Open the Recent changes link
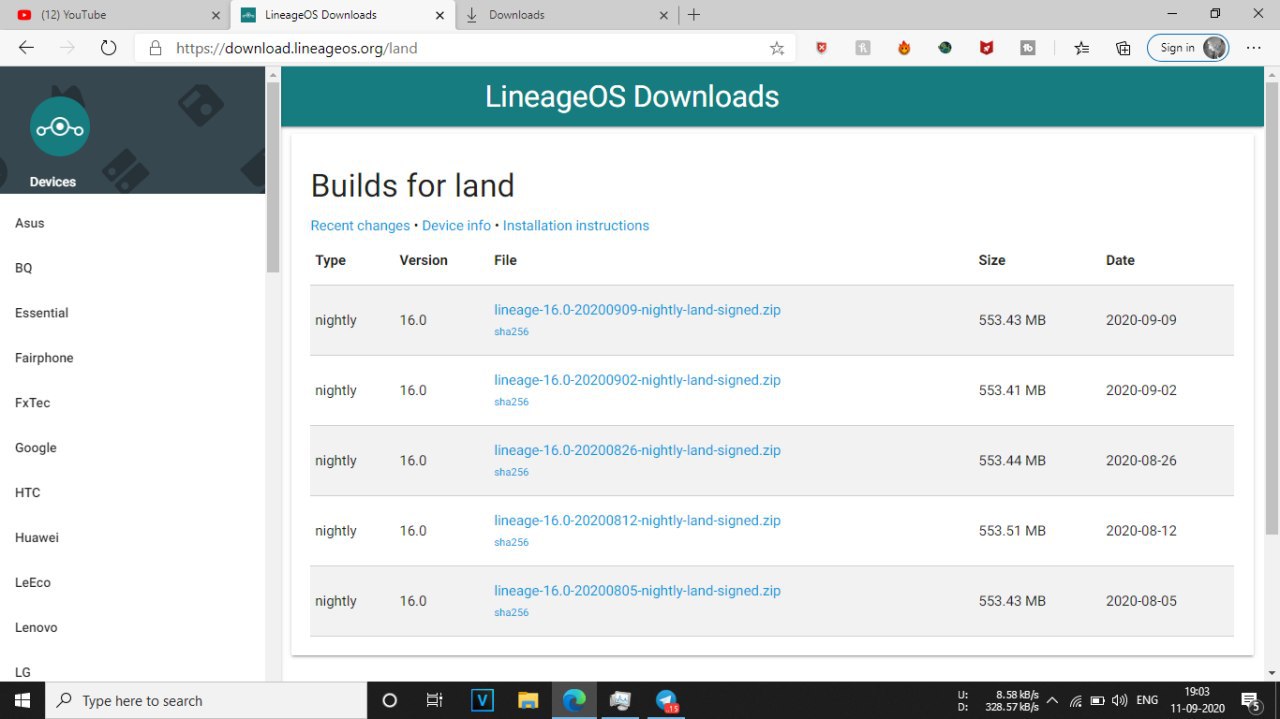 pyautogui.click(x=360, y=226)
